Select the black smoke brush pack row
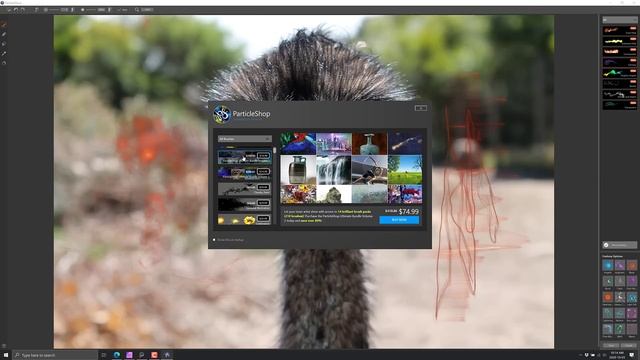Image resolution: width=640 pixels, height=360 pixels. (x=244, y=204)
